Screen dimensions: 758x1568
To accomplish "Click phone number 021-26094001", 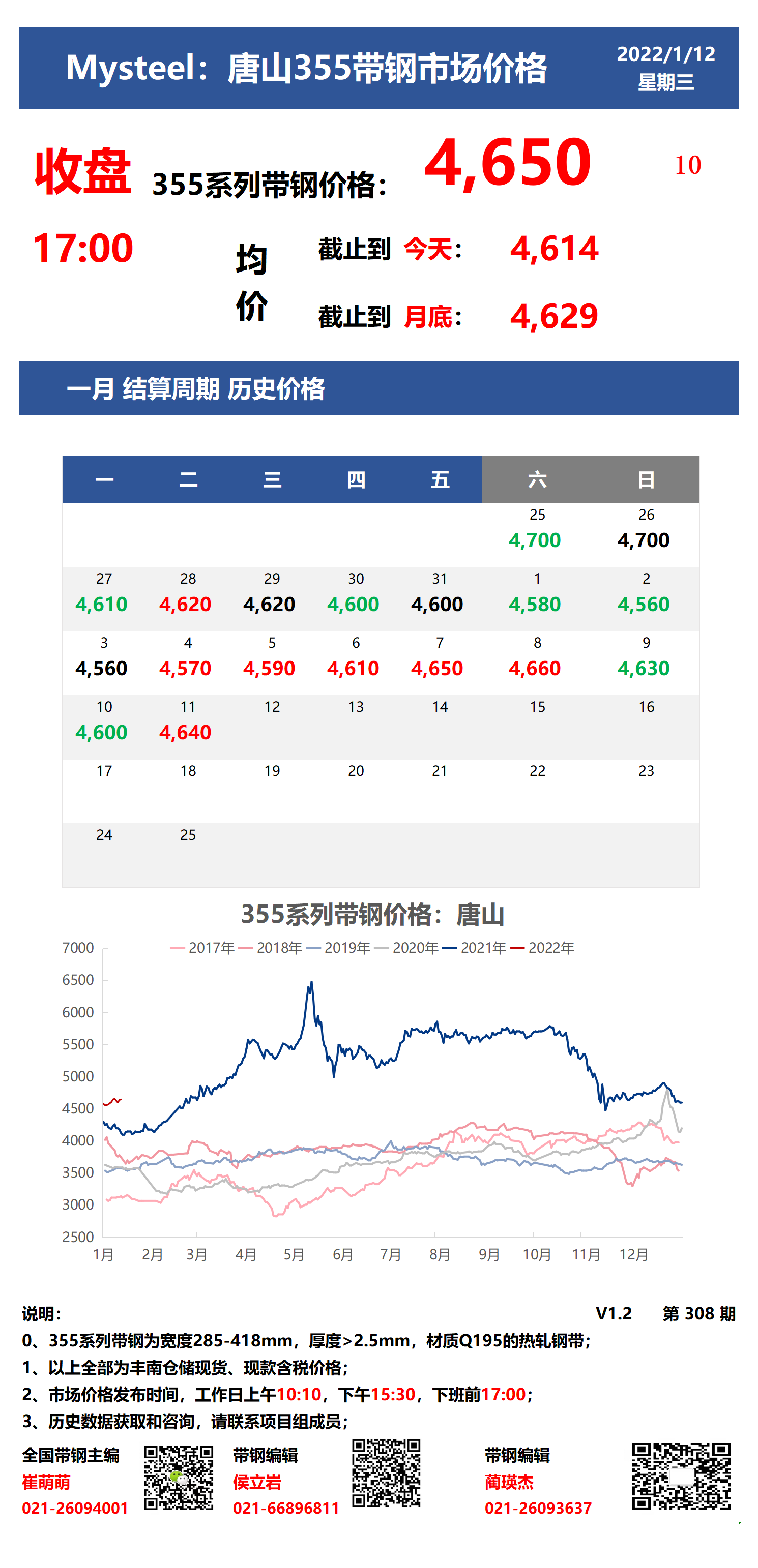I will click(x=75, y=1509).
